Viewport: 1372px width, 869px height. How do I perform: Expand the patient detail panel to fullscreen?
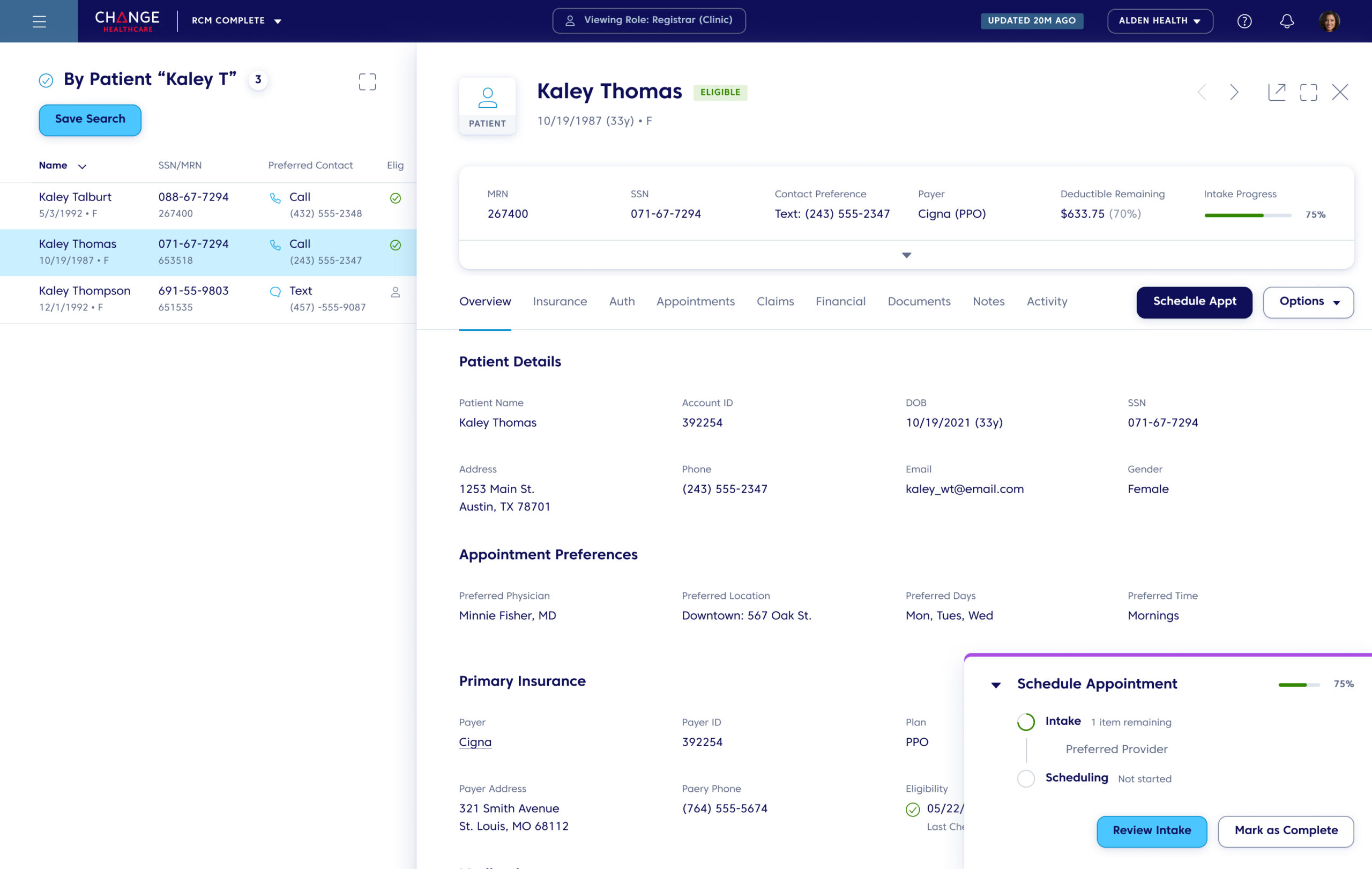point(1308,92)
